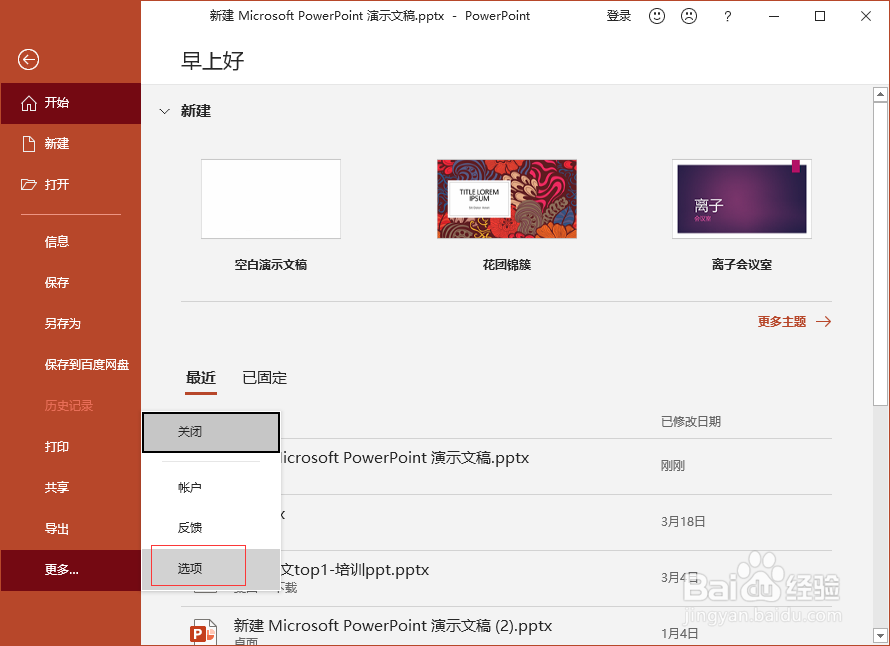890x646 pixels.
Task: Select the 最近 files tab
Action: (x=201, y=378)
